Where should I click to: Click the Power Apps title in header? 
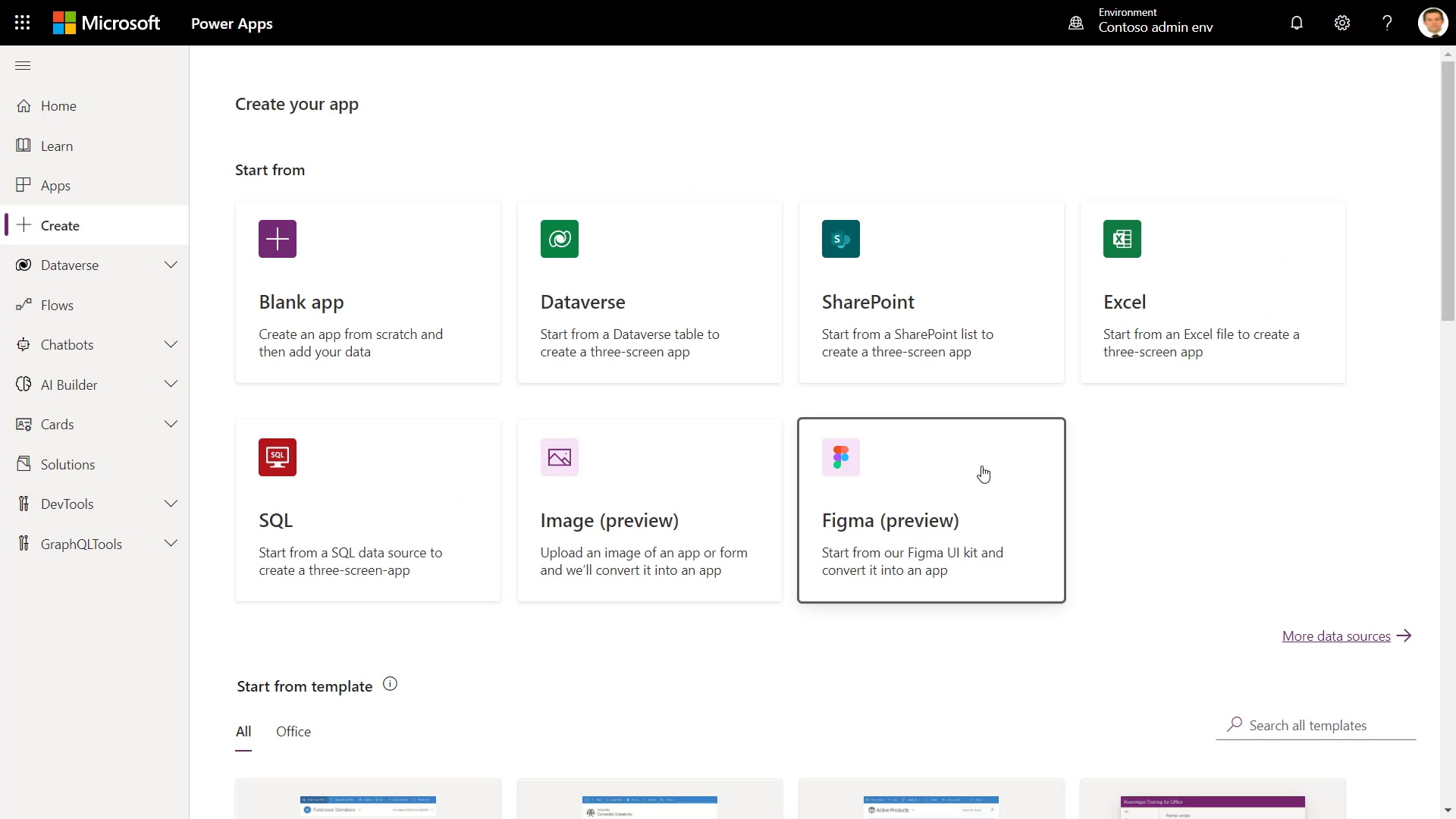pyautogui.click(x=232, y=24)
